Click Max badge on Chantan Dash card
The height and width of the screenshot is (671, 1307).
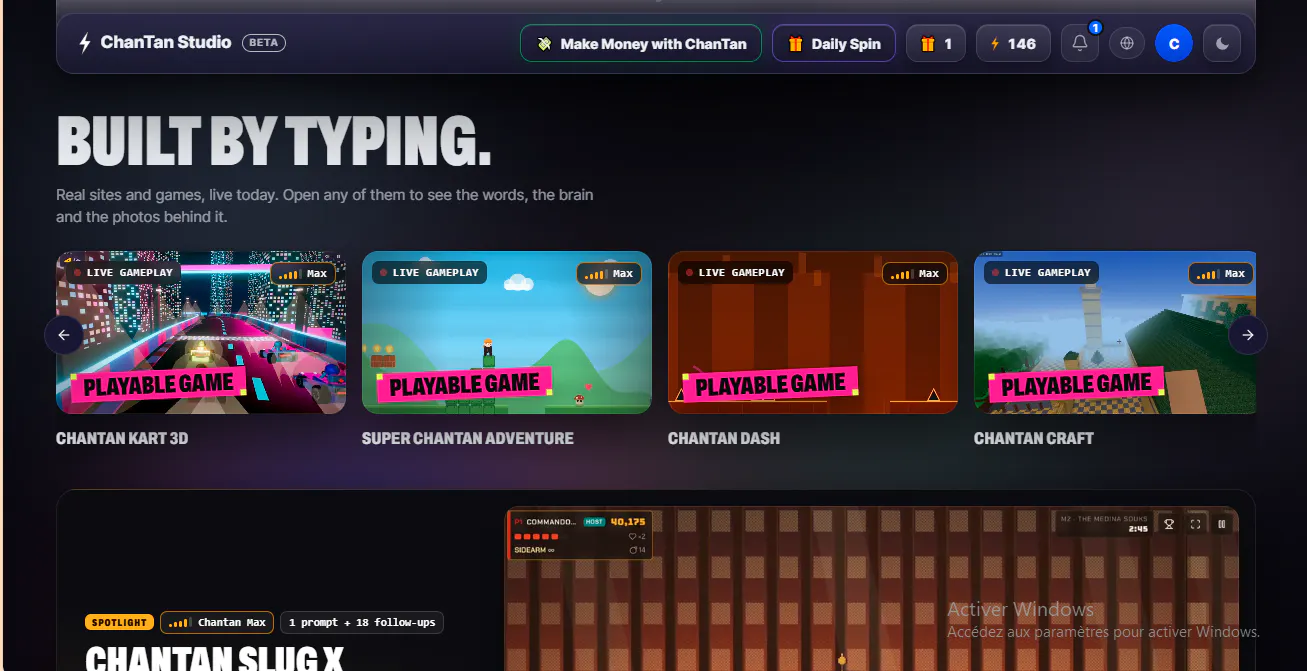coord(915,273)
